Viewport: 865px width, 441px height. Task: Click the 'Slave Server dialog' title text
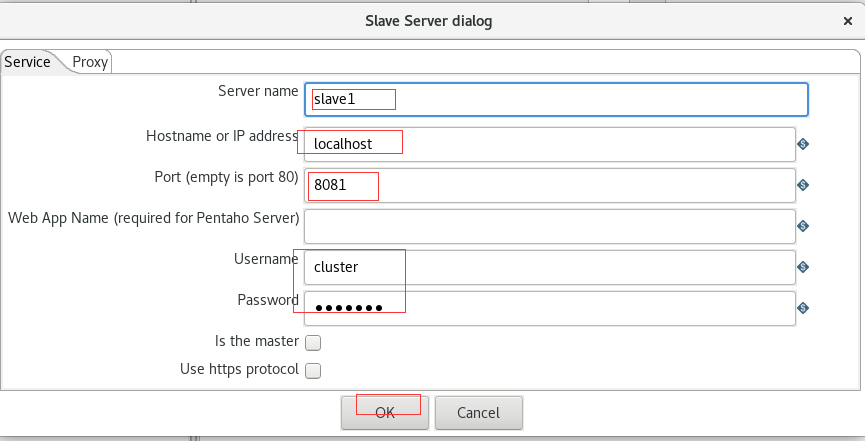tap(429, 21)
